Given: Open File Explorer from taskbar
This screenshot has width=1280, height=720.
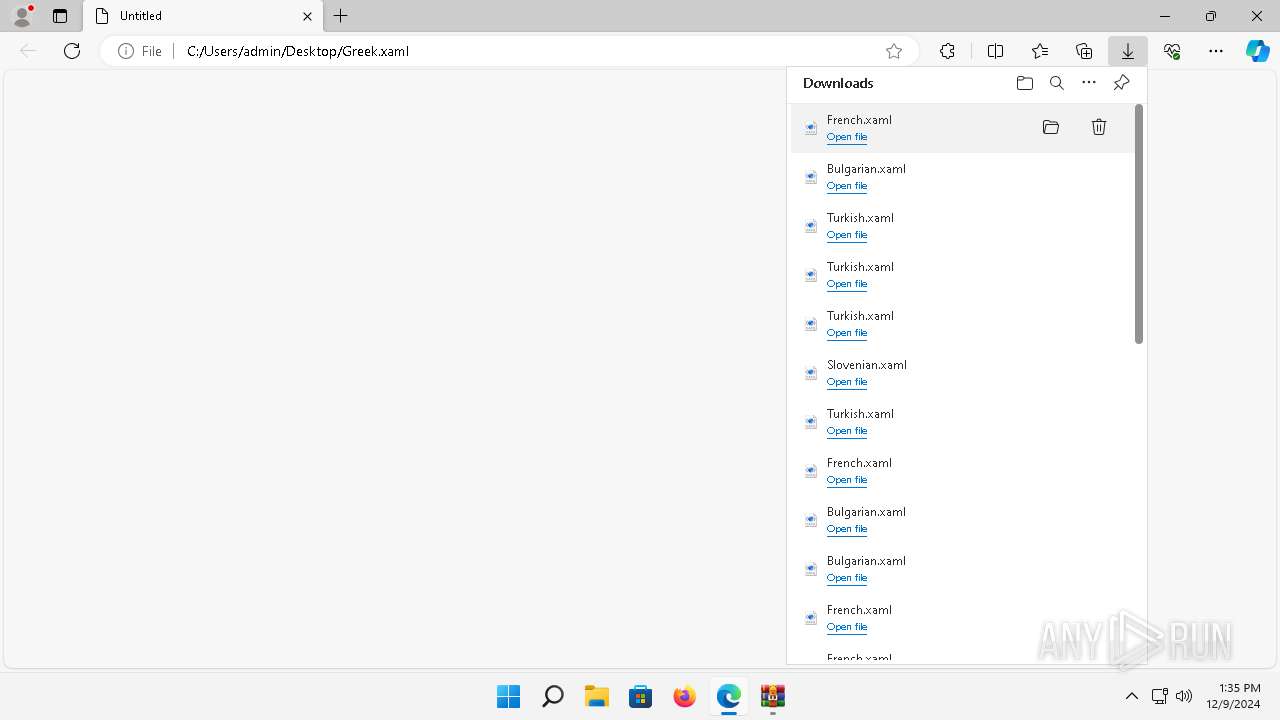Looking at the screenshot, I should click(597, 696).
